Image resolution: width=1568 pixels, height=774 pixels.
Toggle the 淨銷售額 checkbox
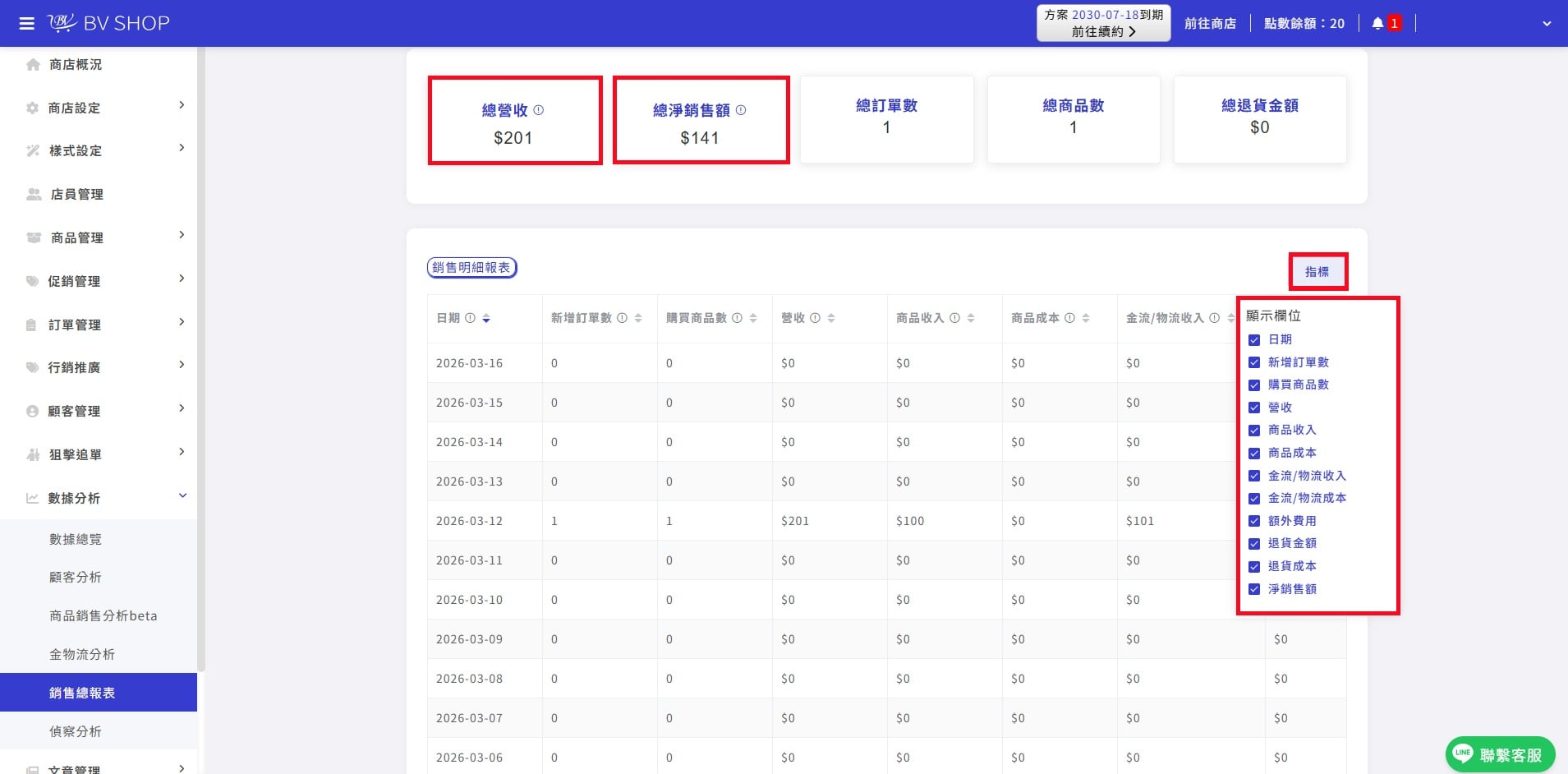1254,589
